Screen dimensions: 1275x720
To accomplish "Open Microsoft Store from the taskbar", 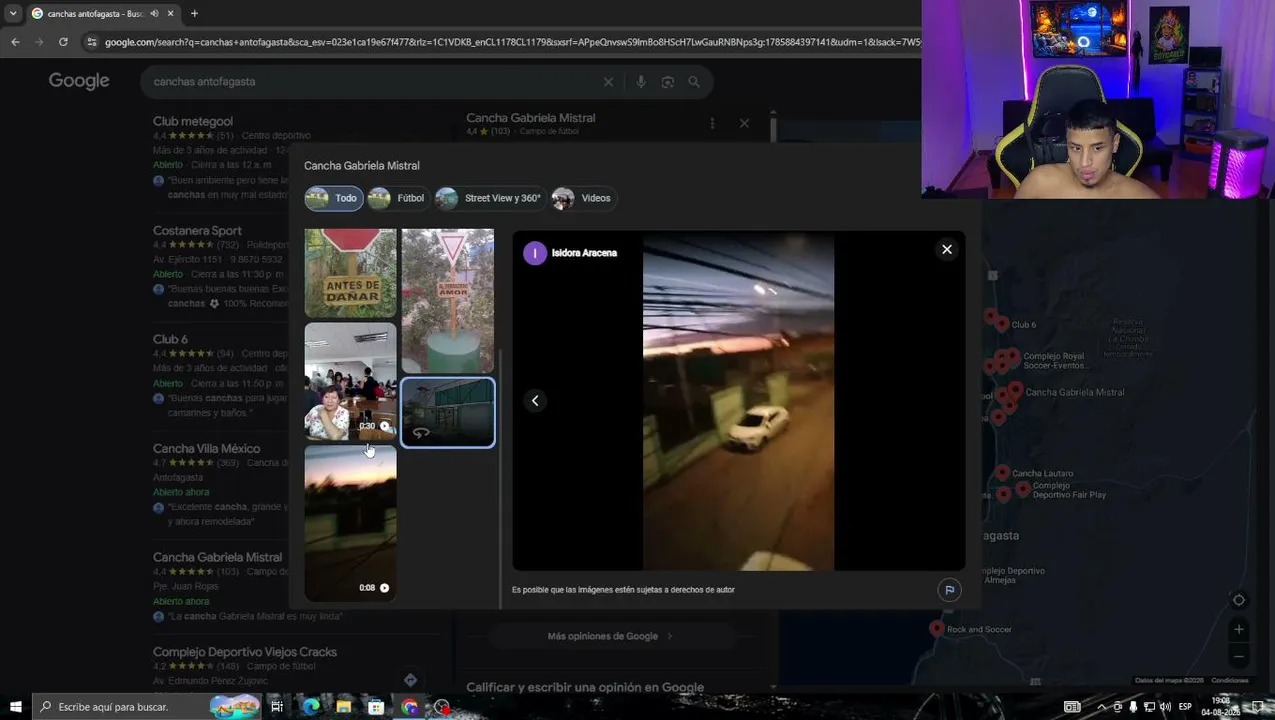I will coord(376,707).
